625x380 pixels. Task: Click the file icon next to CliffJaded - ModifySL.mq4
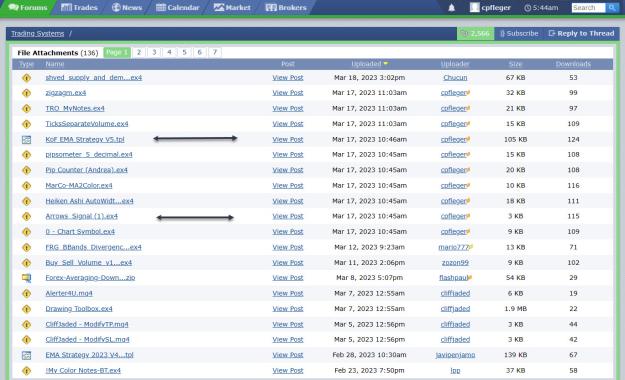click(26, 340)
